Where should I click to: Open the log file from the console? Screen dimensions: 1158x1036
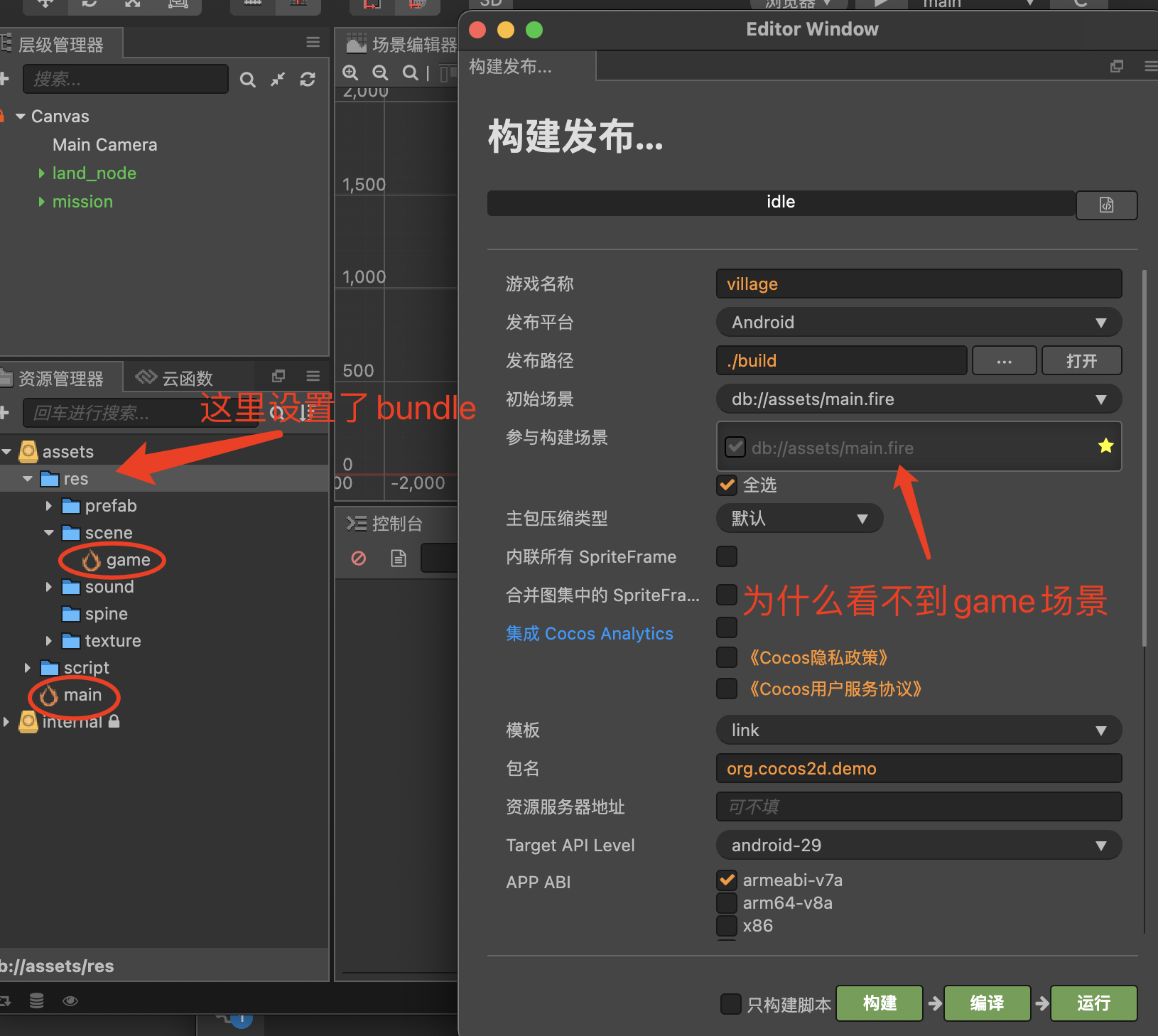[x=398, y=559]
